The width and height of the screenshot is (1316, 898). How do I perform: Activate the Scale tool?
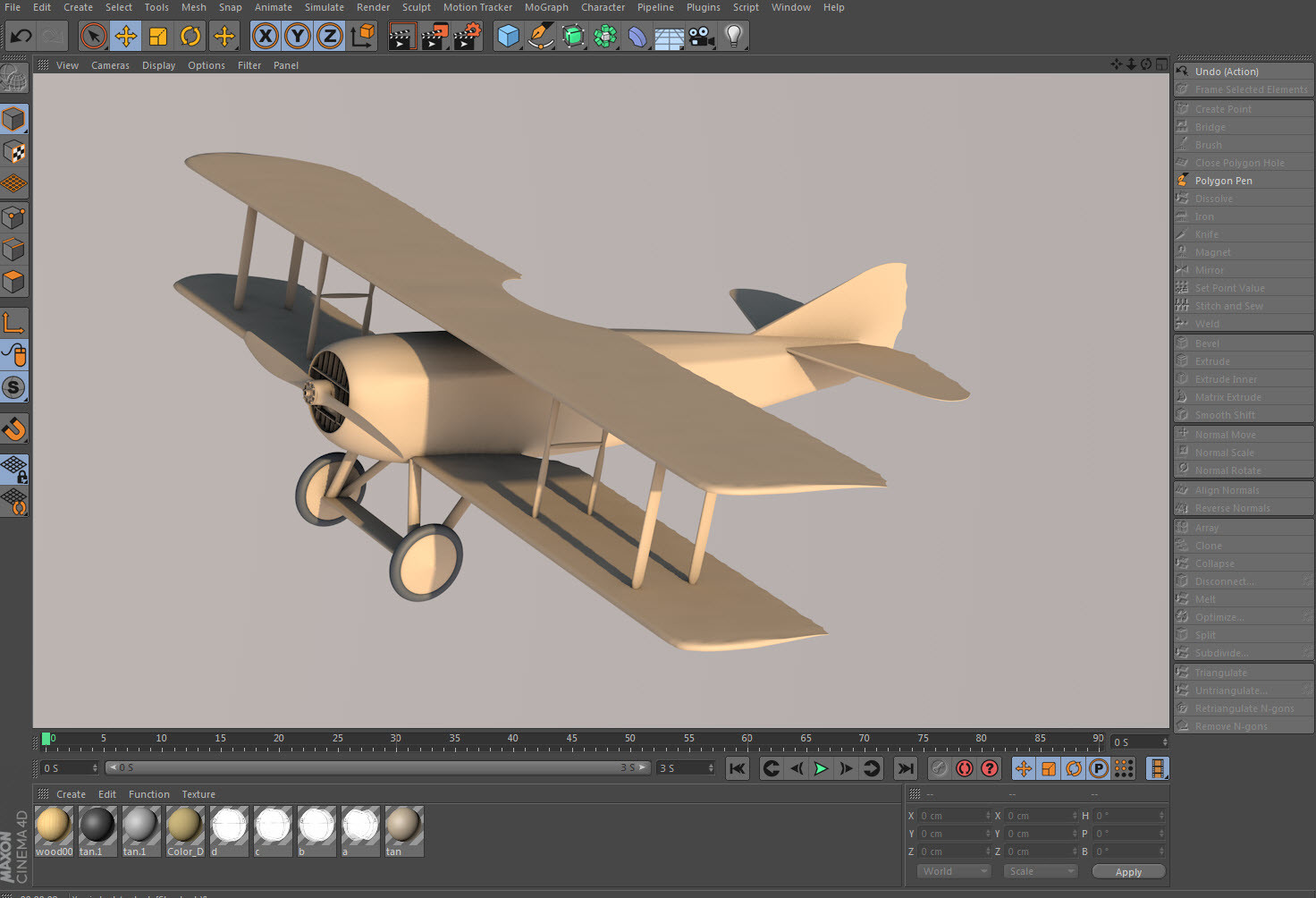tap(157, 36)
